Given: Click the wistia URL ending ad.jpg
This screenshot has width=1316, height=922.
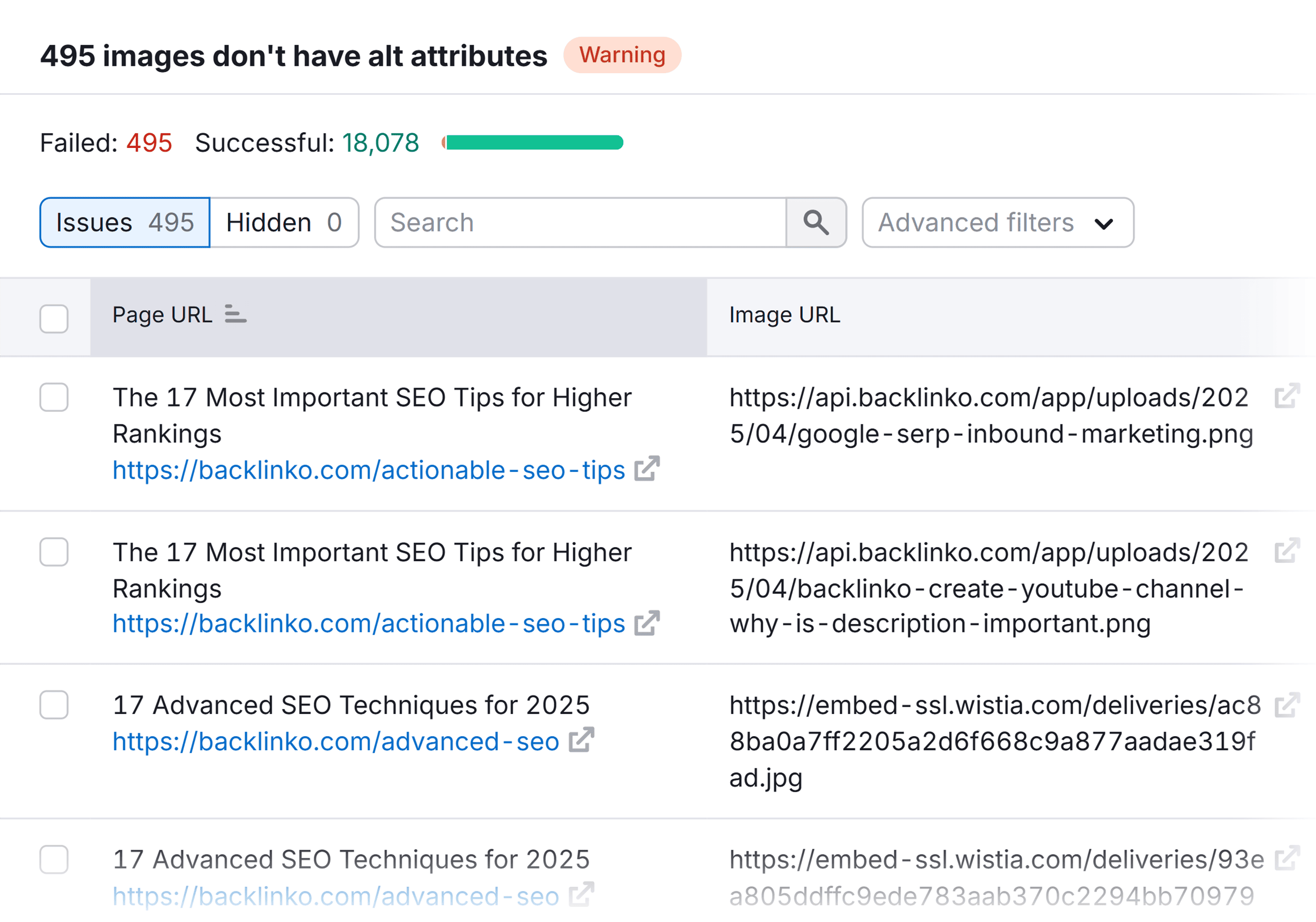Looking at the screenshot, I should [x=995, y=741].
